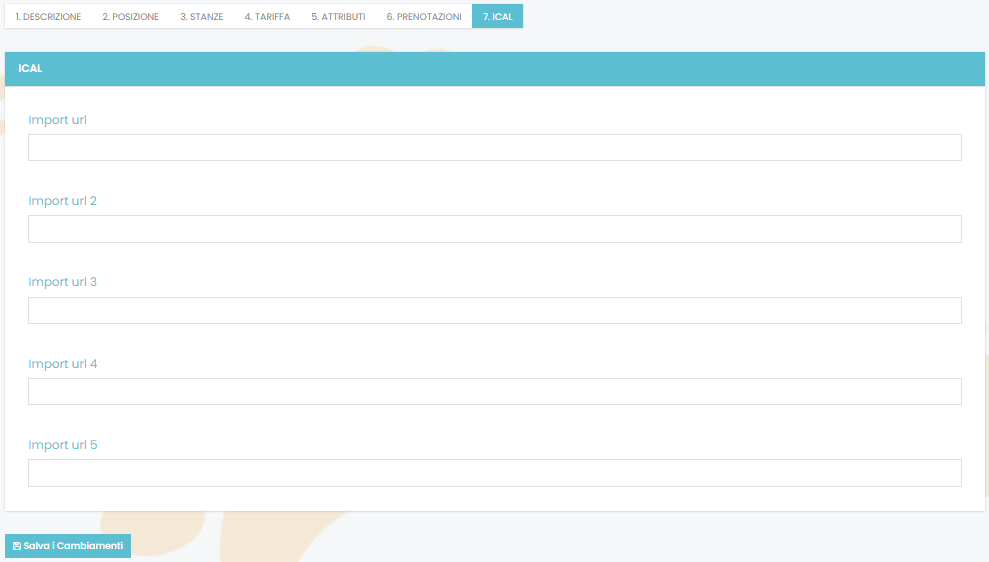Click the "Import url 5" label
The image size is (989, 562).
click(x=62, y=445)
